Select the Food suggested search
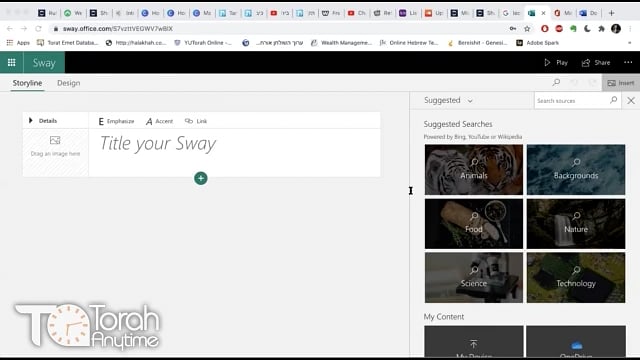 pos(473,224)
